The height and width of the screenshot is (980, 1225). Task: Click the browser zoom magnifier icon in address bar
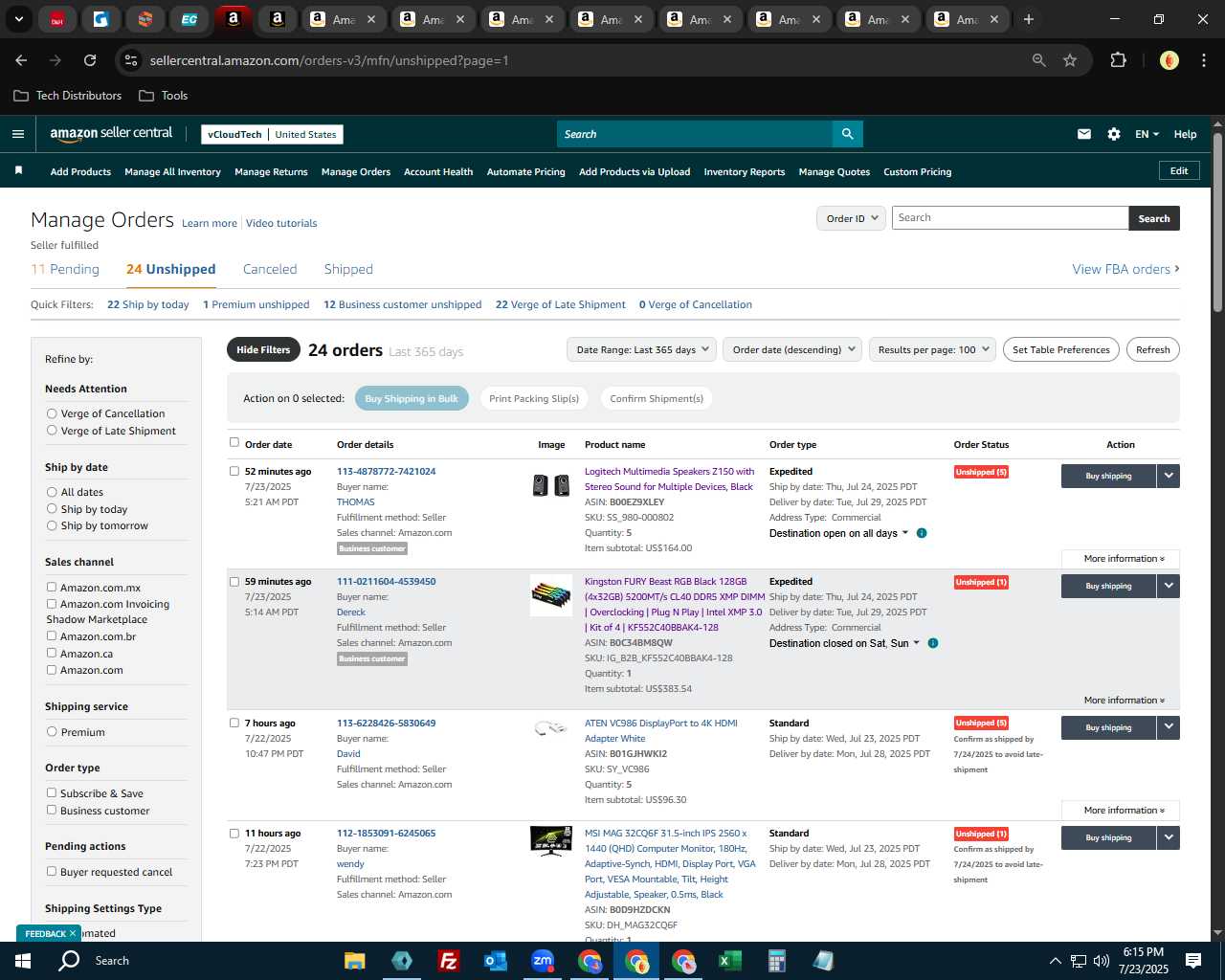pos(1039,60)
